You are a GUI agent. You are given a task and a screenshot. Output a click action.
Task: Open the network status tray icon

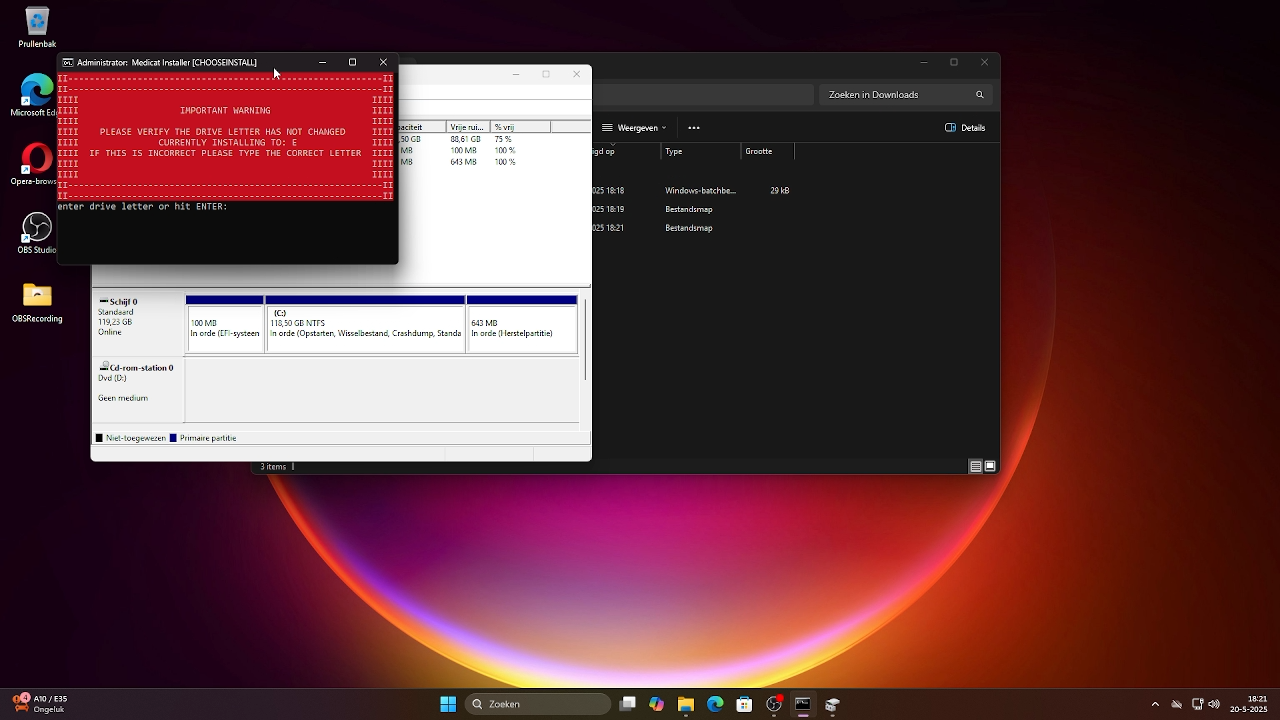(1198, 704)
